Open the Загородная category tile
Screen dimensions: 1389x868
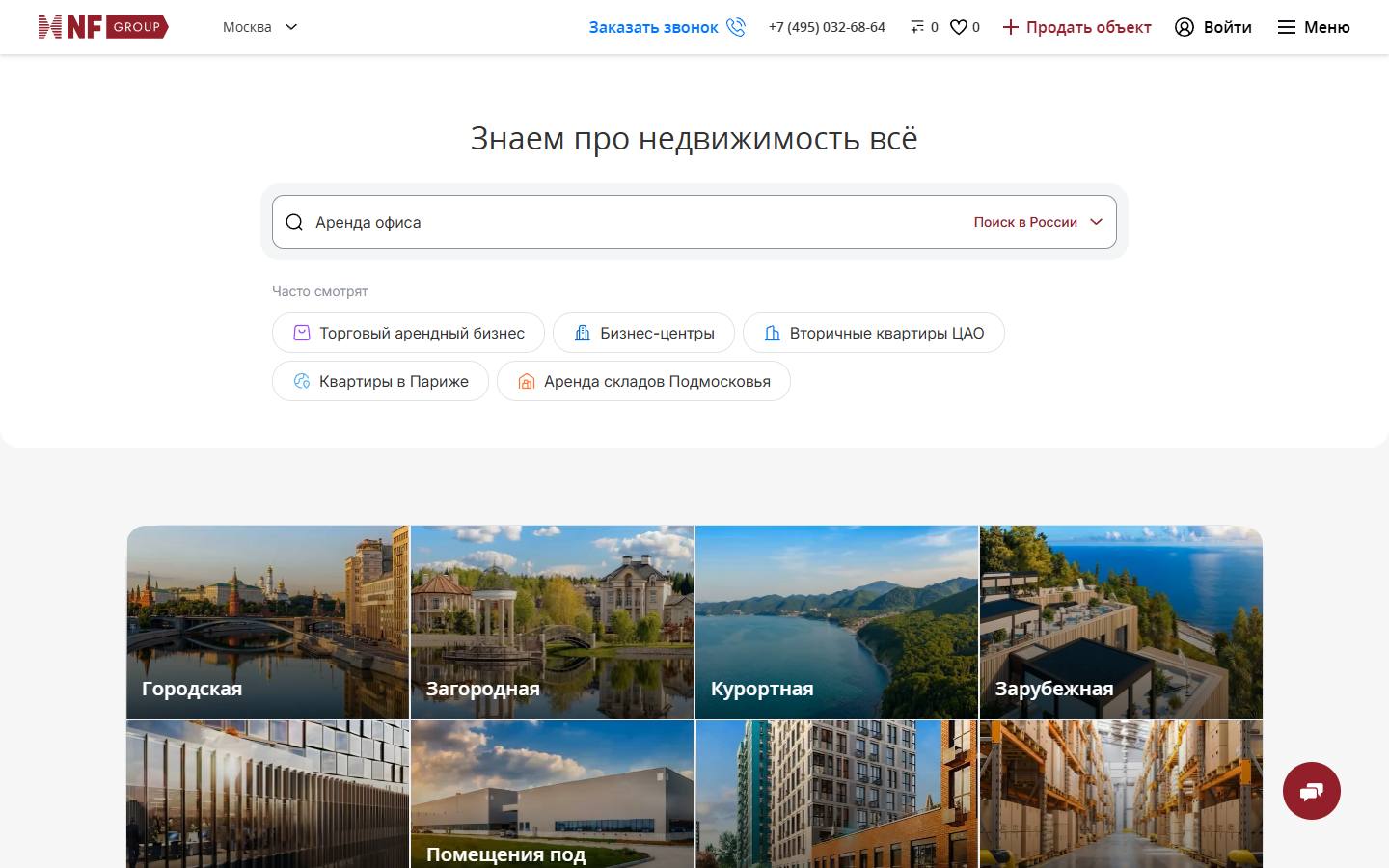[x=552, y=622]
